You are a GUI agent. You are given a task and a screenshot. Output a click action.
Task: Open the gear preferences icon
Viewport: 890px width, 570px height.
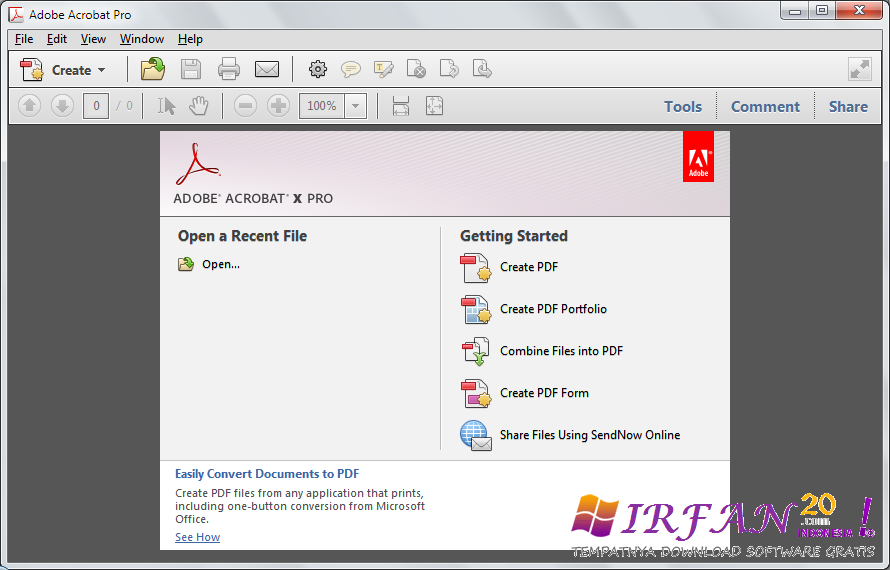click(318, 69)
